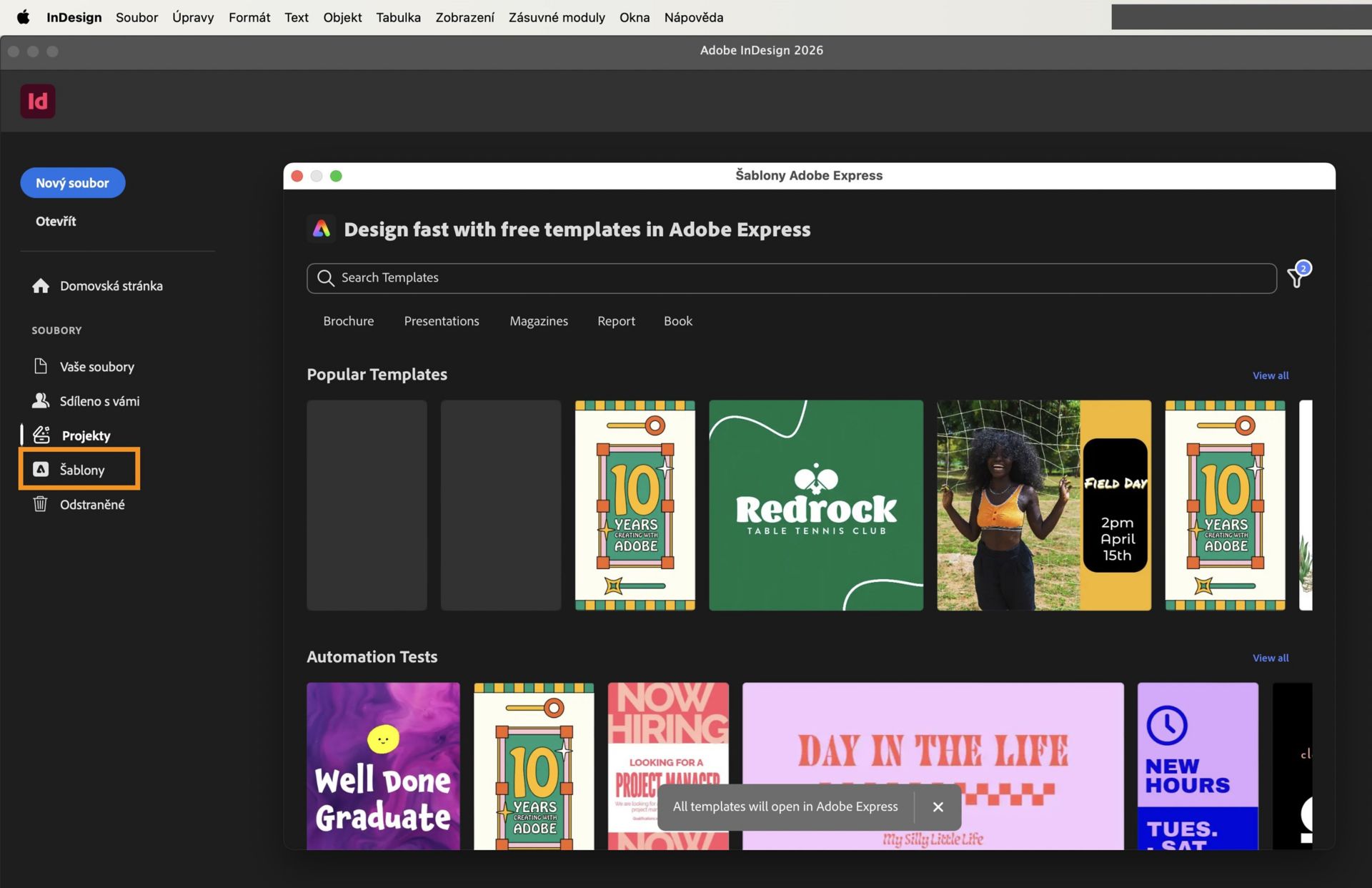Screen dimensions: 1372x888
Task: Switch to the Brochure template filter
Action: [348, 321]
